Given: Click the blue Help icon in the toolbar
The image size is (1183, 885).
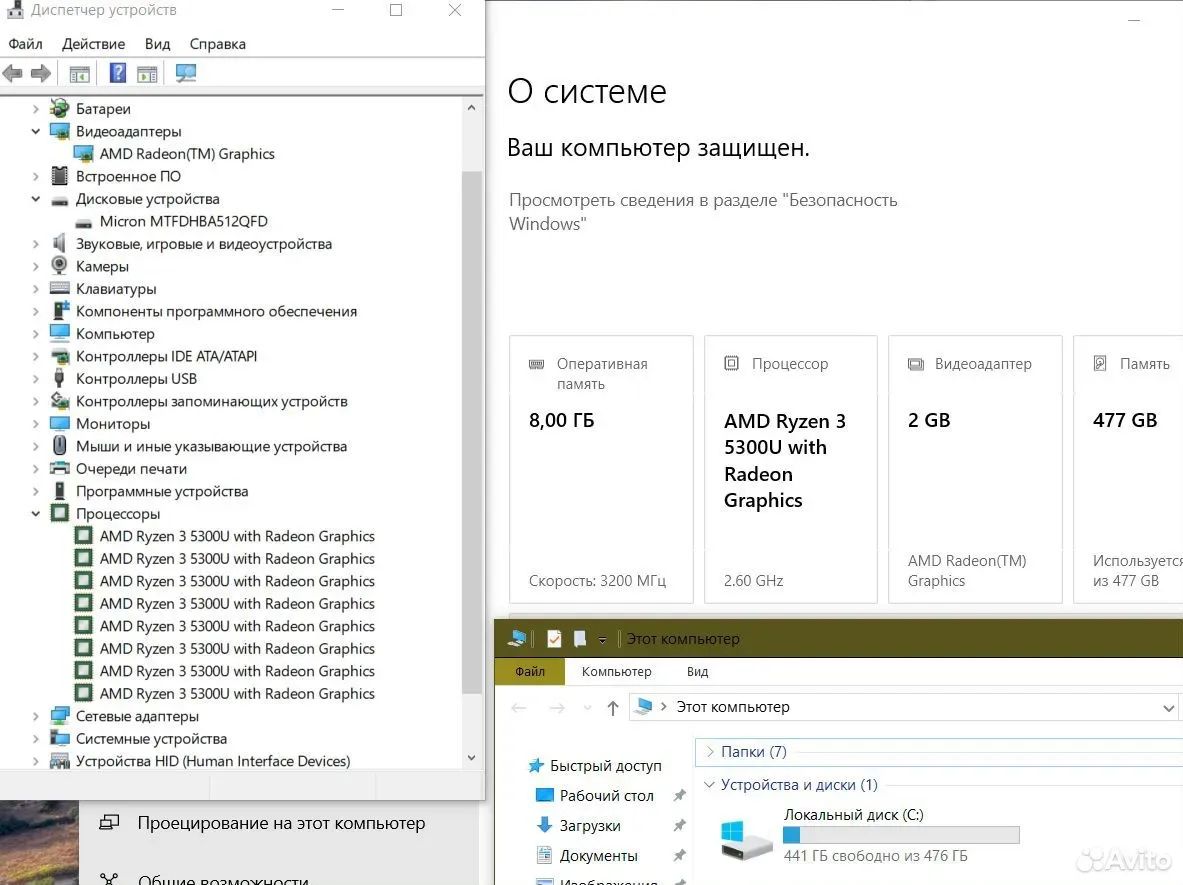Looking at the screenshot, I should 118,73.
